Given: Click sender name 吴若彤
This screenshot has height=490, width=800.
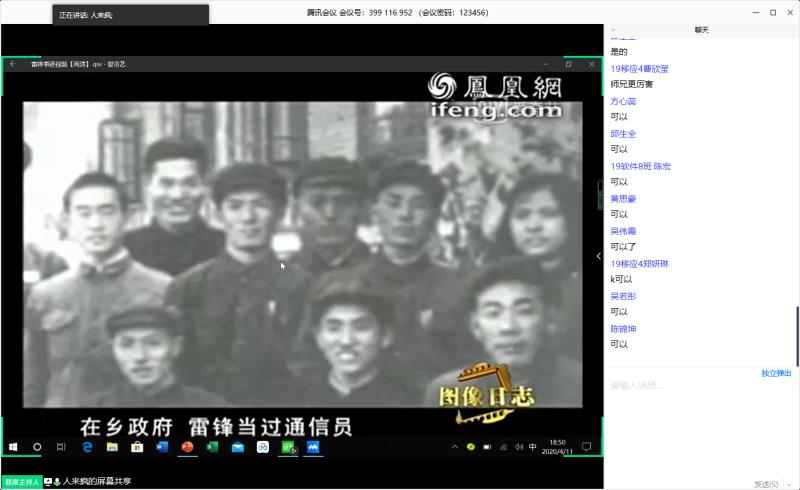Looking at the screenshot, I should (x=623, y=296).
